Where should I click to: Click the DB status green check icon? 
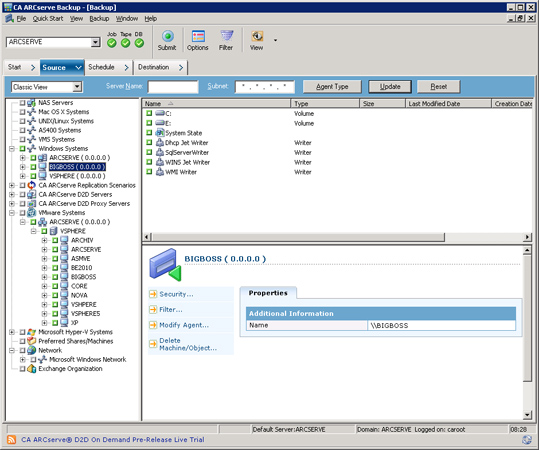(x=139, y=43)
